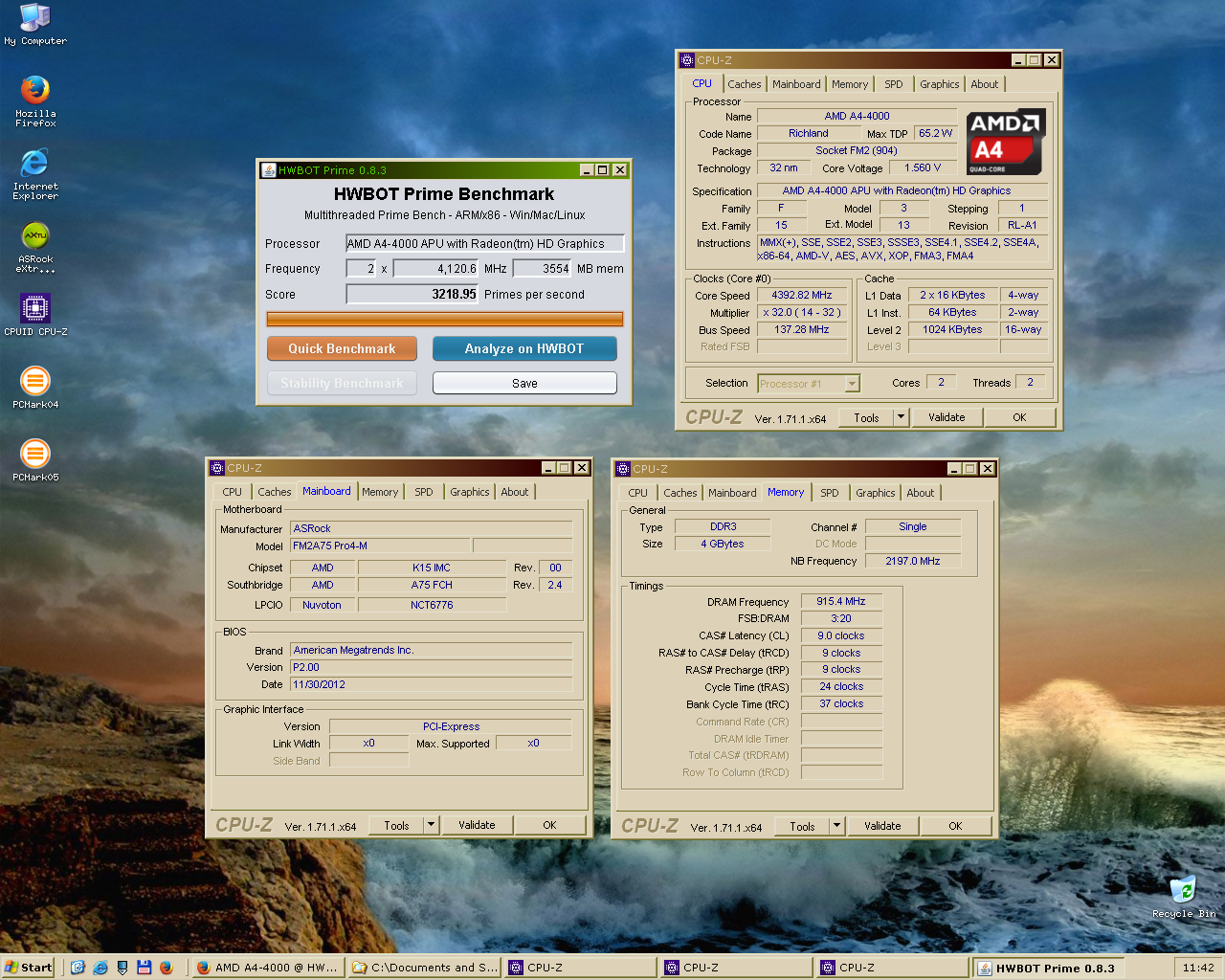Click first quick launch icon beside Start

coord(78,968)
